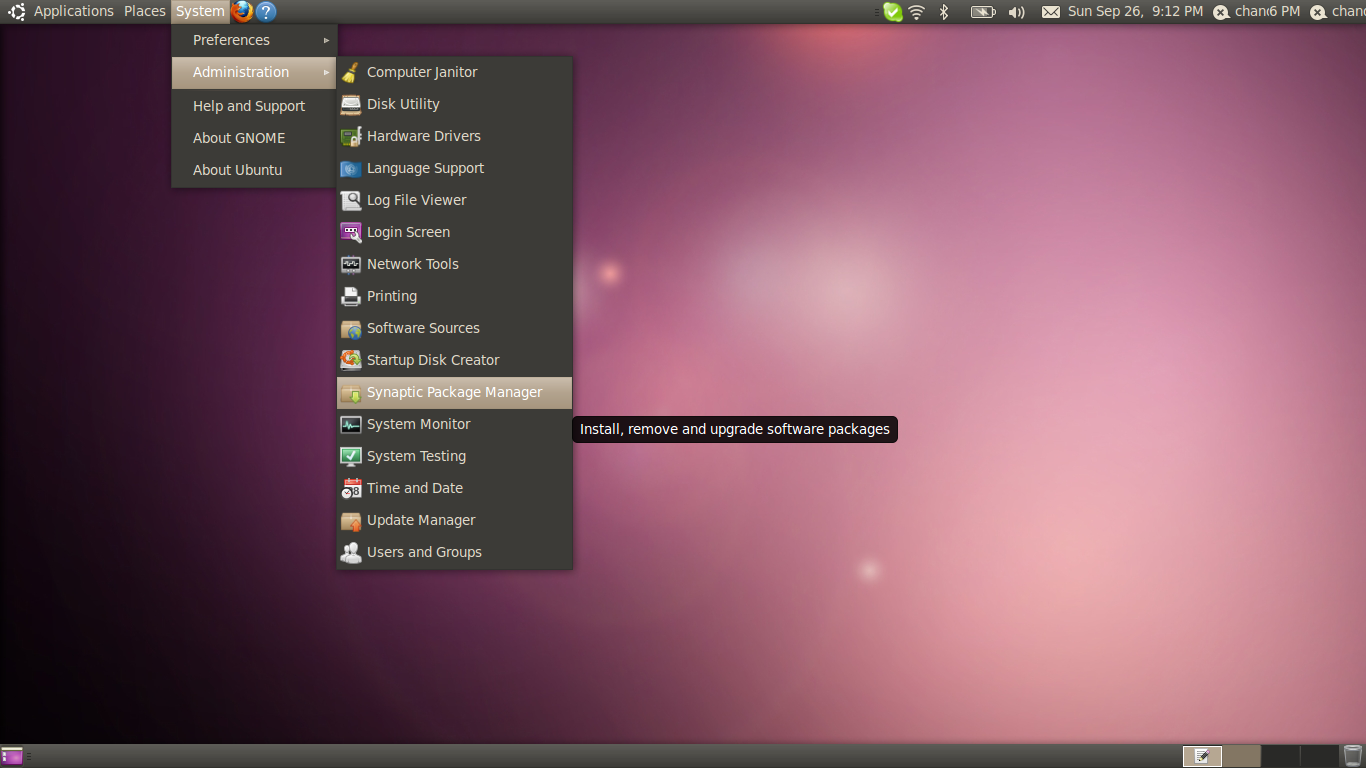Click the date and time clock

coord(1135,12)
